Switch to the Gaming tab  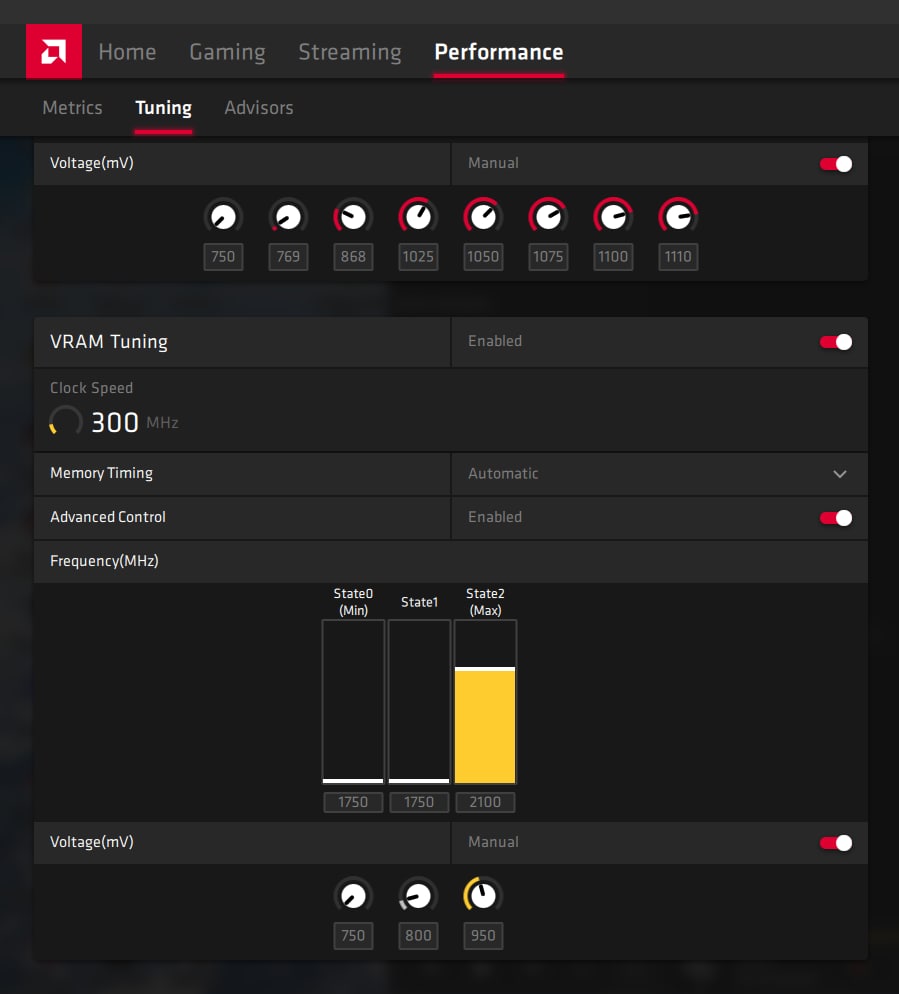pos(228,52)
